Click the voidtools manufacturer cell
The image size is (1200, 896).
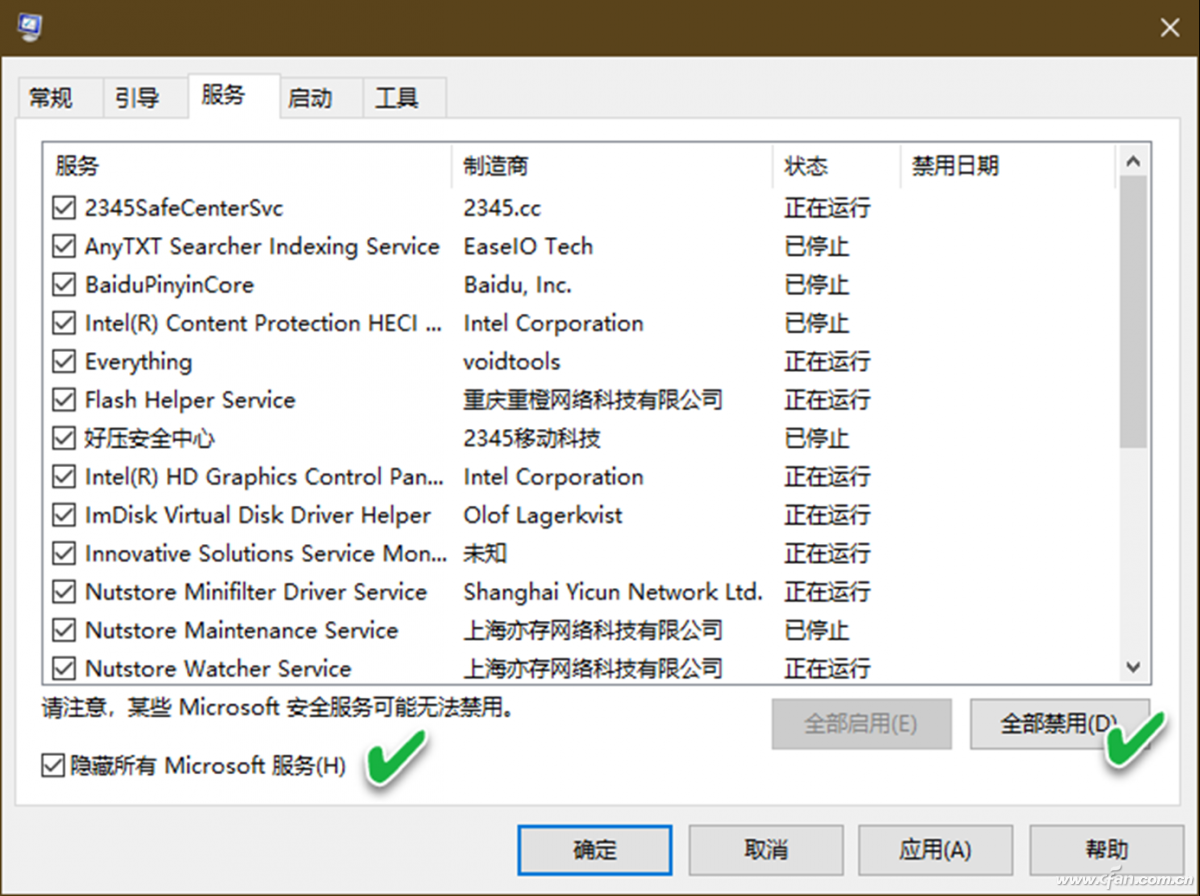[512, 361]
